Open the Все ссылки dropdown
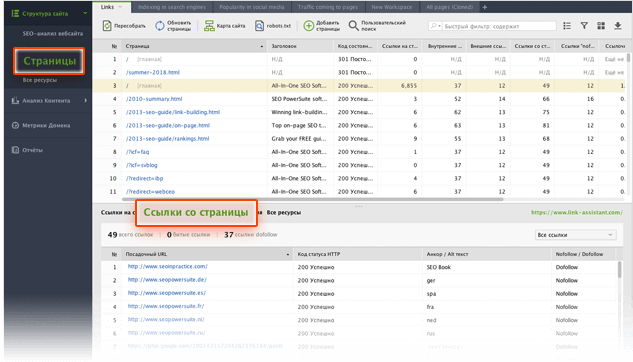Image resolution: width=633 pixels, height=362 pixels. click(x=575, y=235)
